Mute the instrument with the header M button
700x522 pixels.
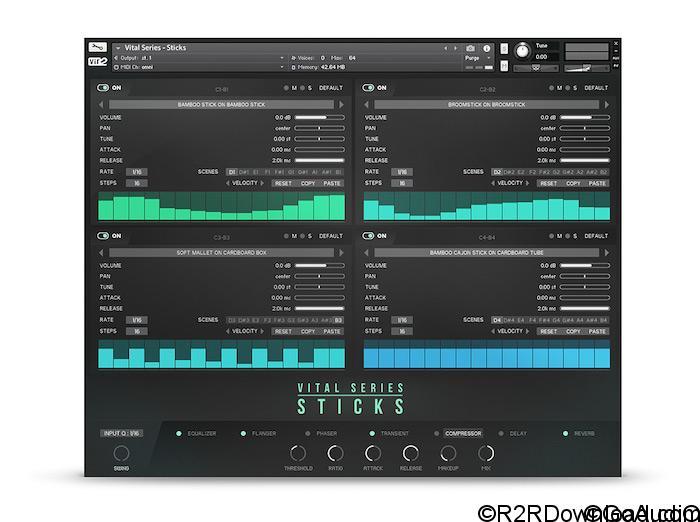click(x=504, y=66)
